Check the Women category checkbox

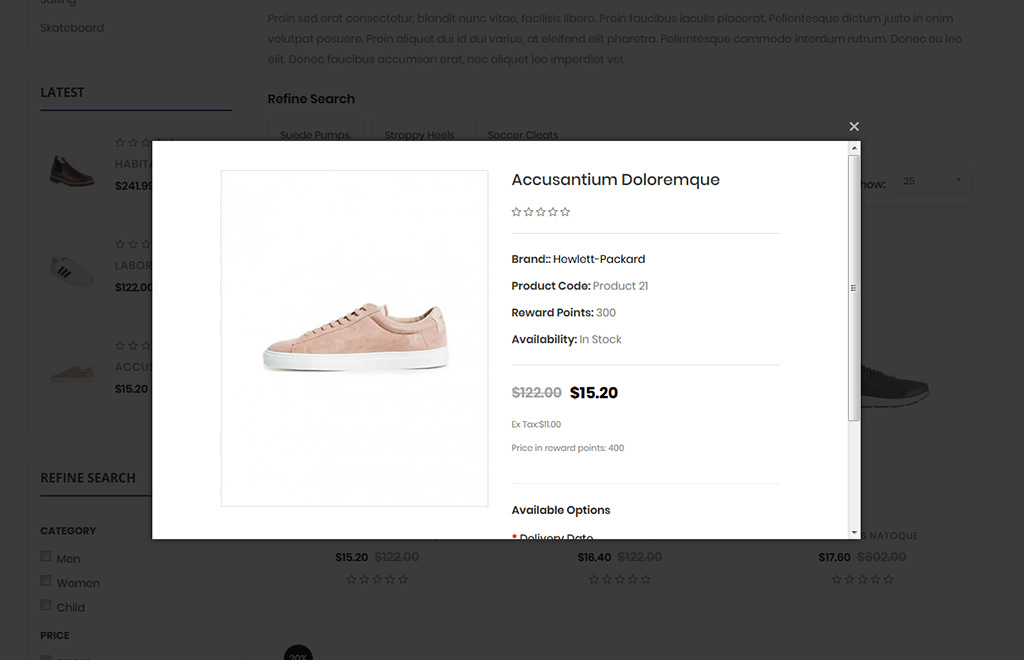[x=46, y=581]
